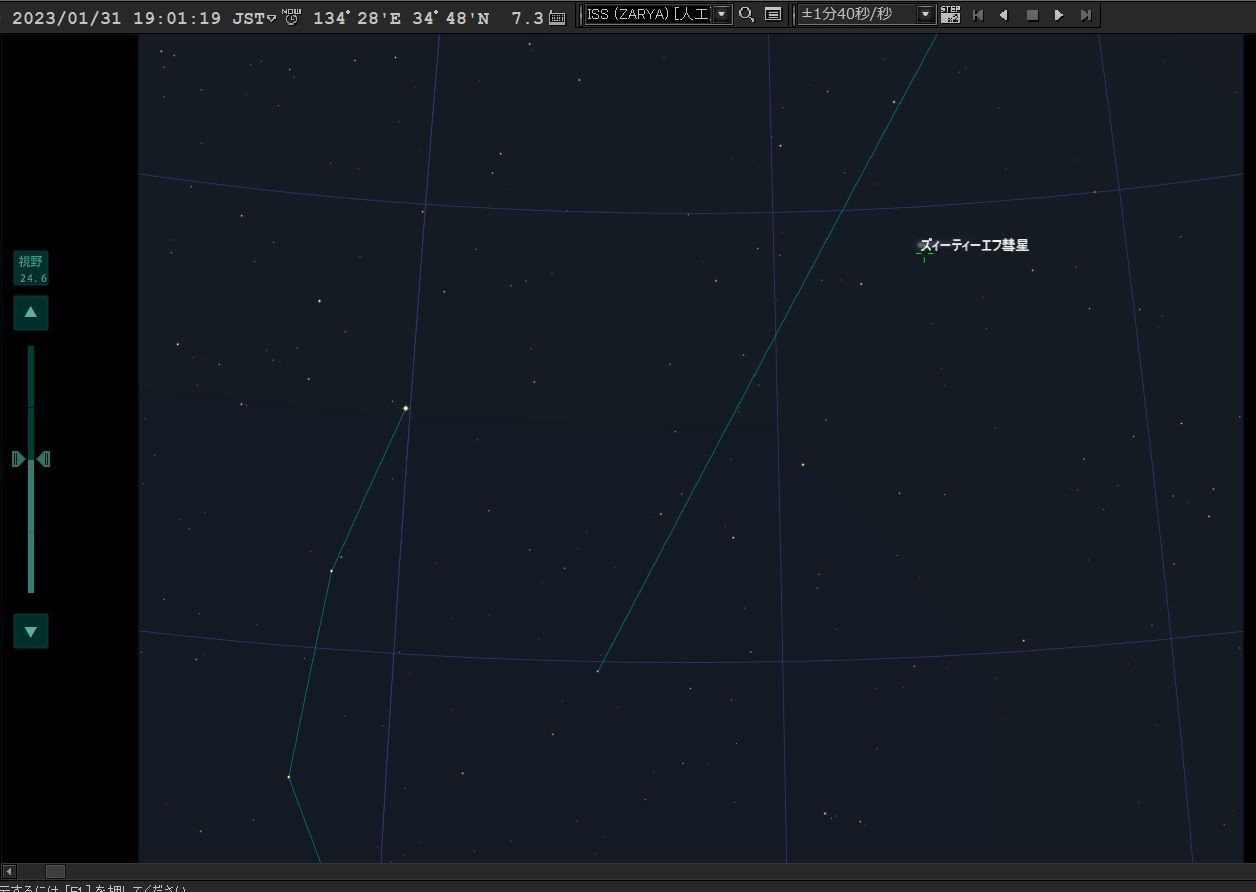Toggle the STEP mode icon
The width and height of the screenshot is (1256, 892).
950,15
